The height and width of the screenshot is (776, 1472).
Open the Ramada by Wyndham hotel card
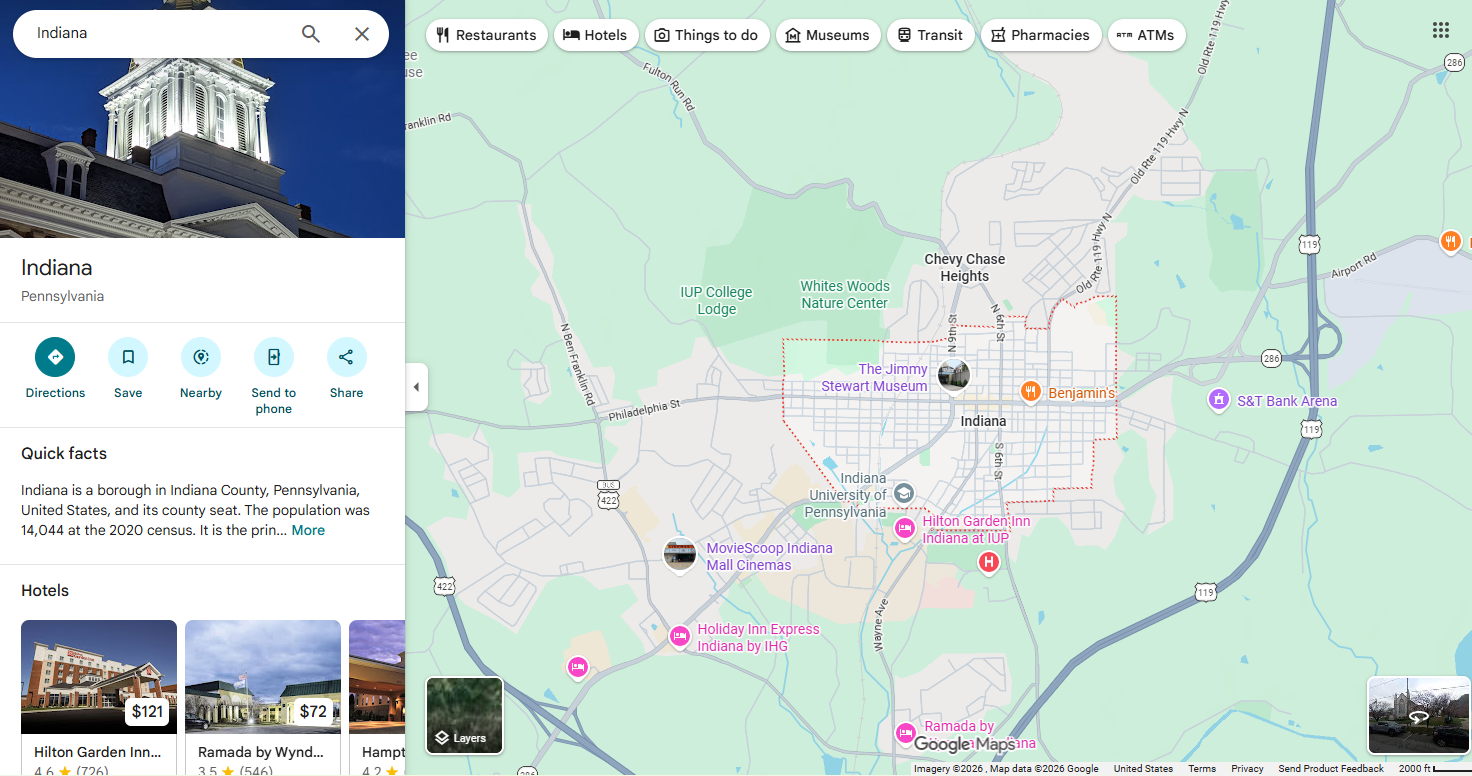tap(263, 697)
